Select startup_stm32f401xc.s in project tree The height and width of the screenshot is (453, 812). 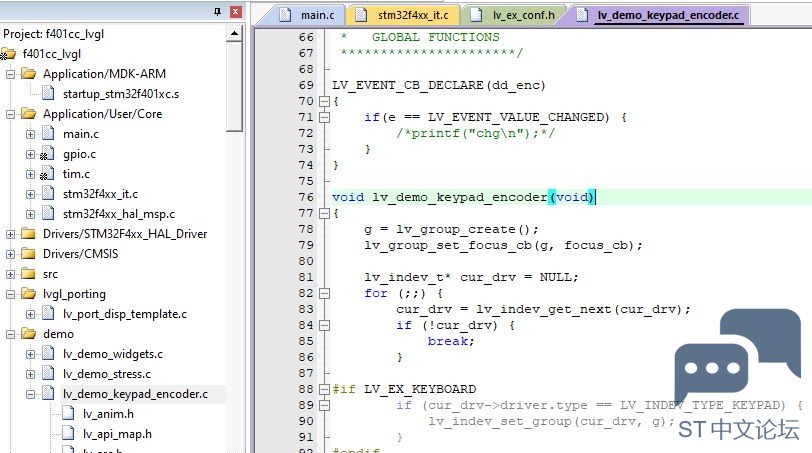point(121,94)
